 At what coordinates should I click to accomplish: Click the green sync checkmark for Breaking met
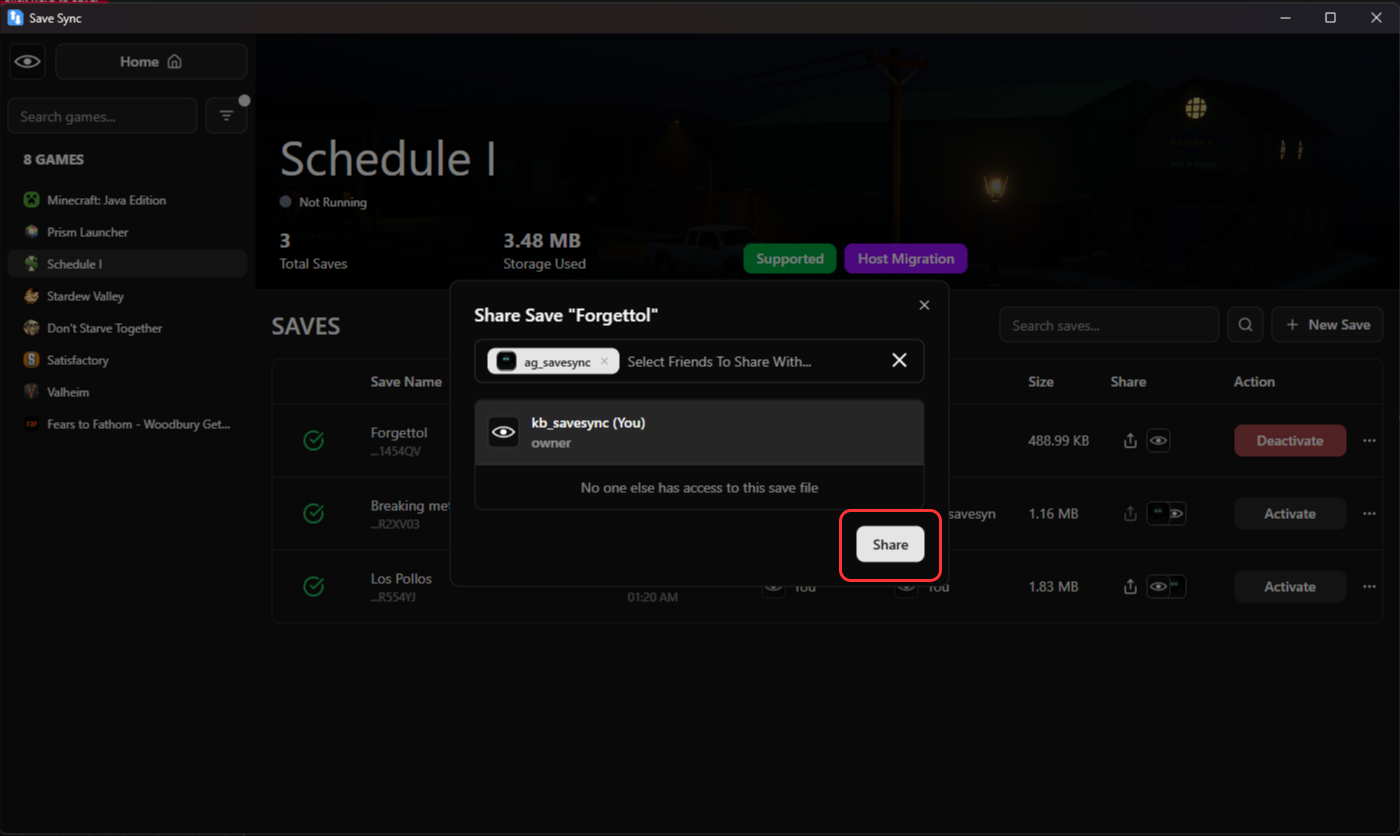(x=313, y=513)
